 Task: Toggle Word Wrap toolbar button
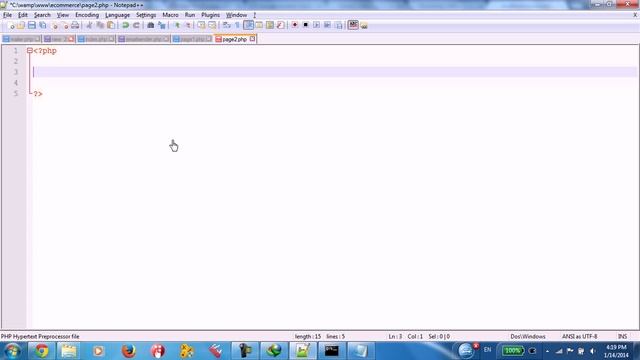tap(227, 25)
